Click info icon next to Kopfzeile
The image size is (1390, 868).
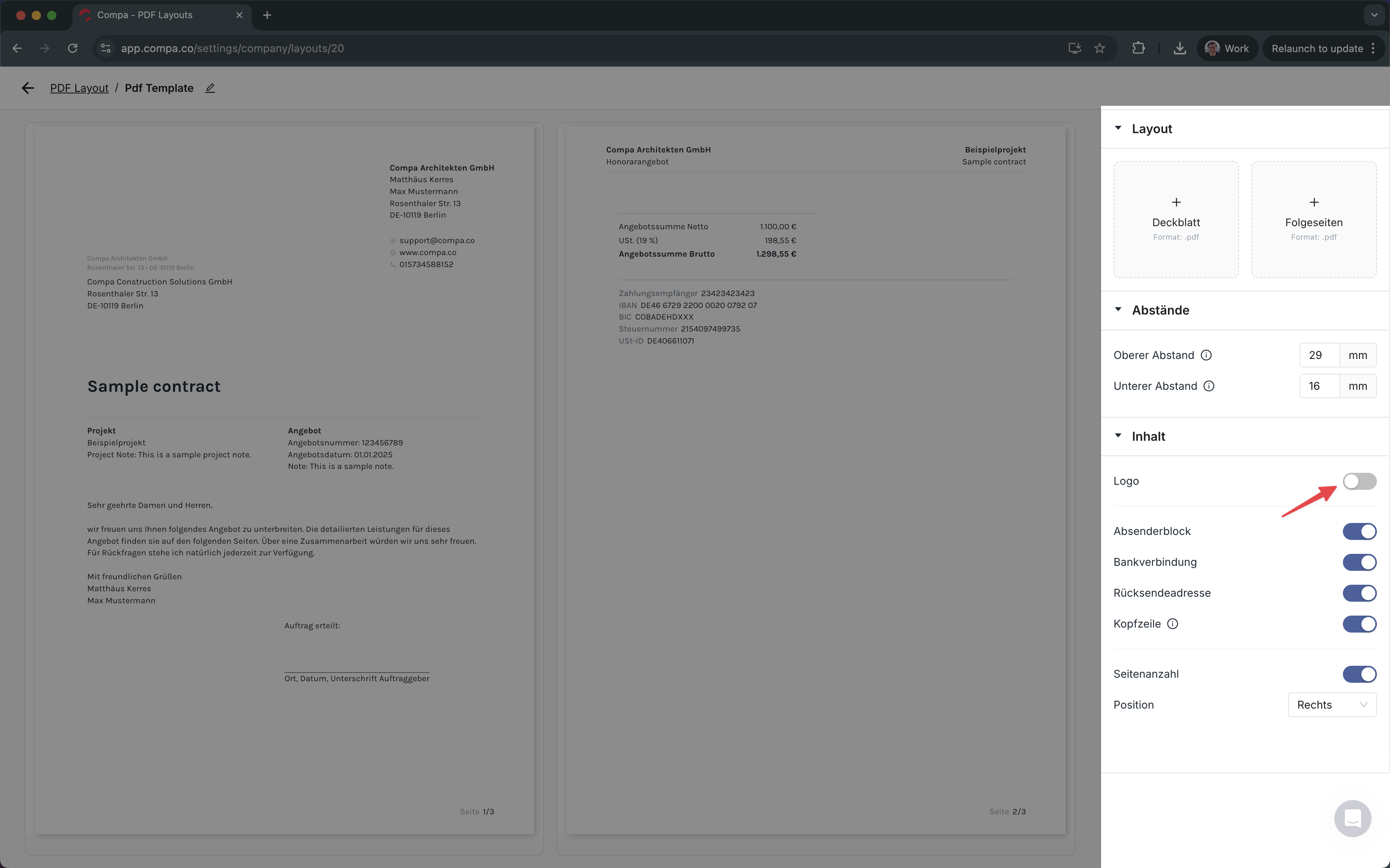[x=1172, y=624]
